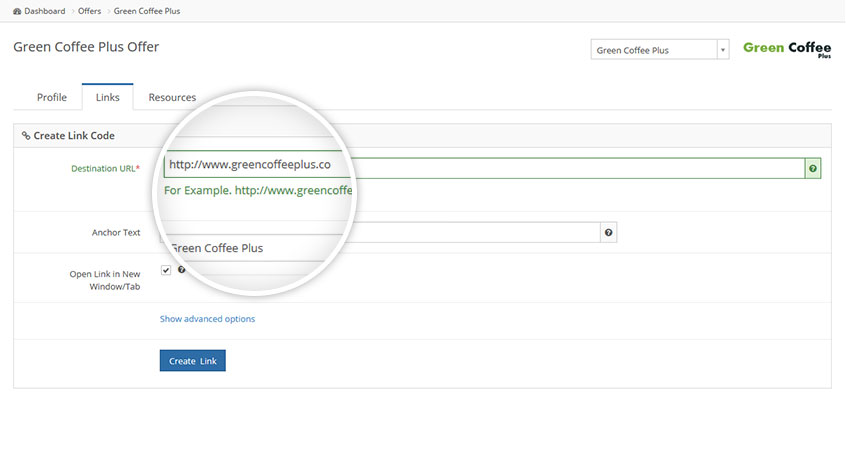Screen dimensions: 846x450
Task: Switch to the Profile tab
Action: 52,98
